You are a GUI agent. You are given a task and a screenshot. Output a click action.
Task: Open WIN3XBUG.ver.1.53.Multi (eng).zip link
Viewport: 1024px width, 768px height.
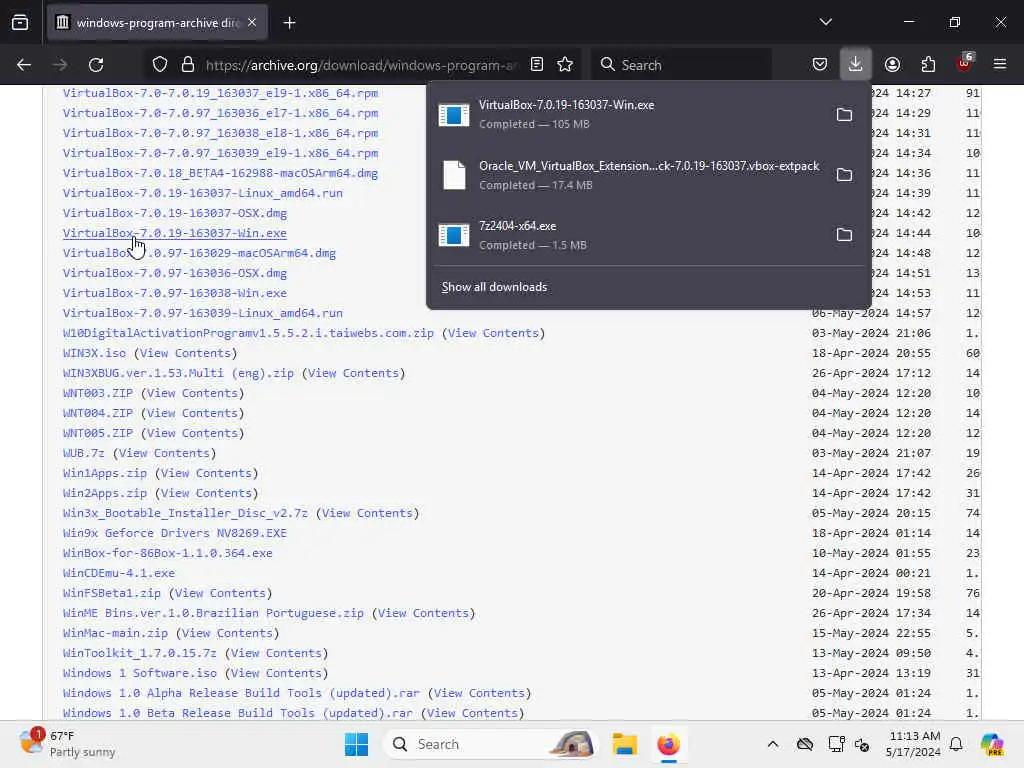(x=178, y=373)
